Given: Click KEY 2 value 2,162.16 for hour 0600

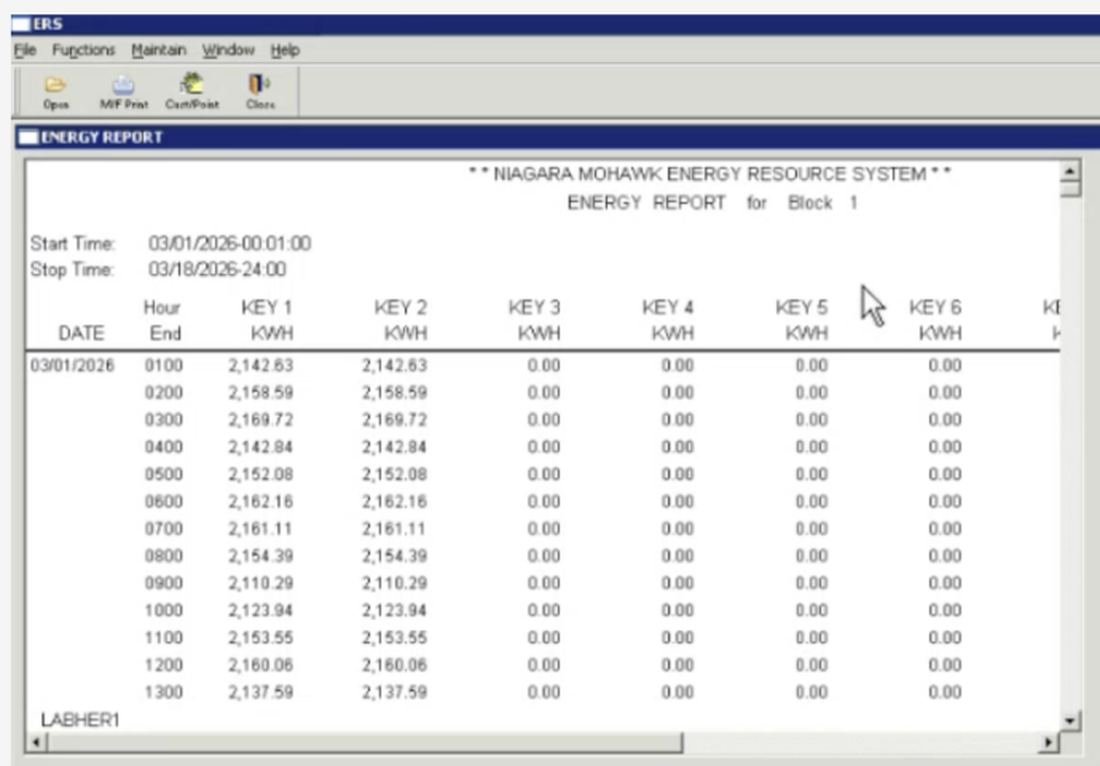Looking at the screenshot, I should (x=395, y=502).
